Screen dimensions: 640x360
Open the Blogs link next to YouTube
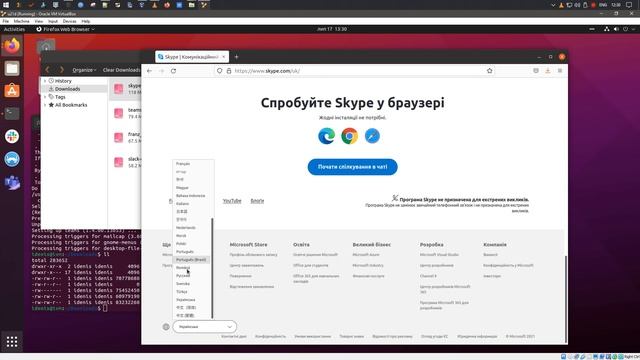257,201
